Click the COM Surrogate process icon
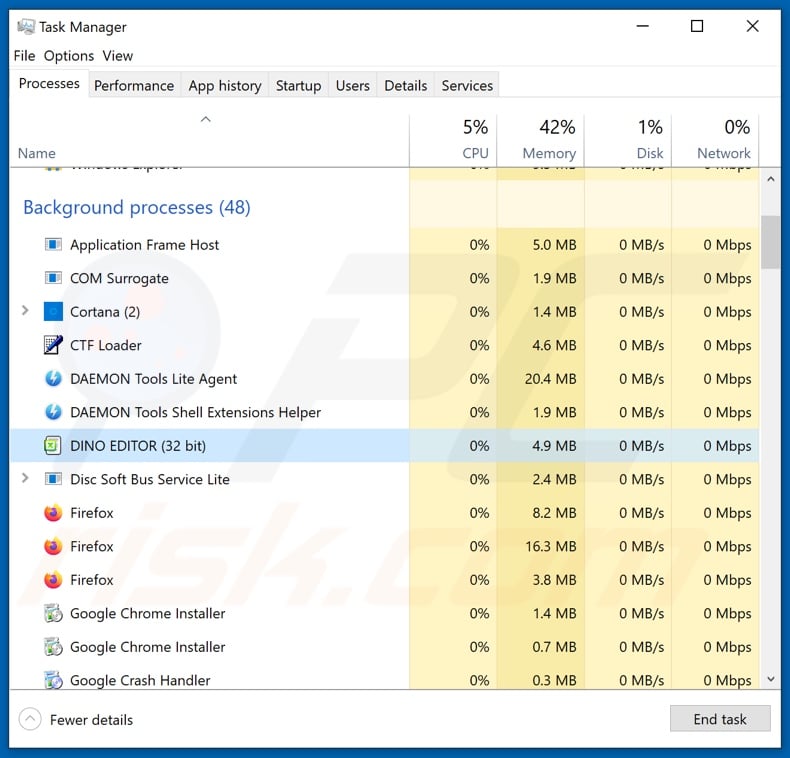The width and height of the screenshot is (790, 758). (x=53, y=278)
